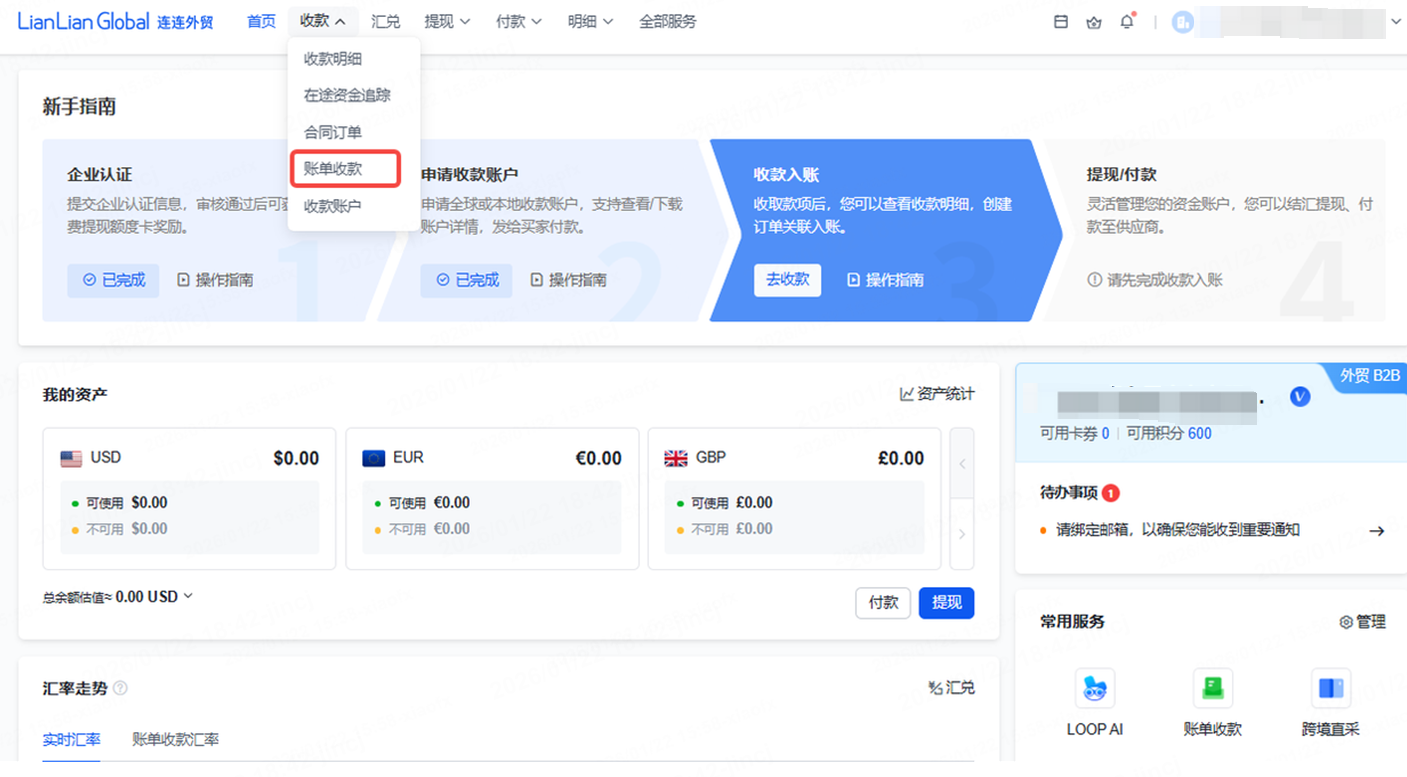Click 已完成 under 企业认证
The image size is (1407, 777).
pos(113,280)
